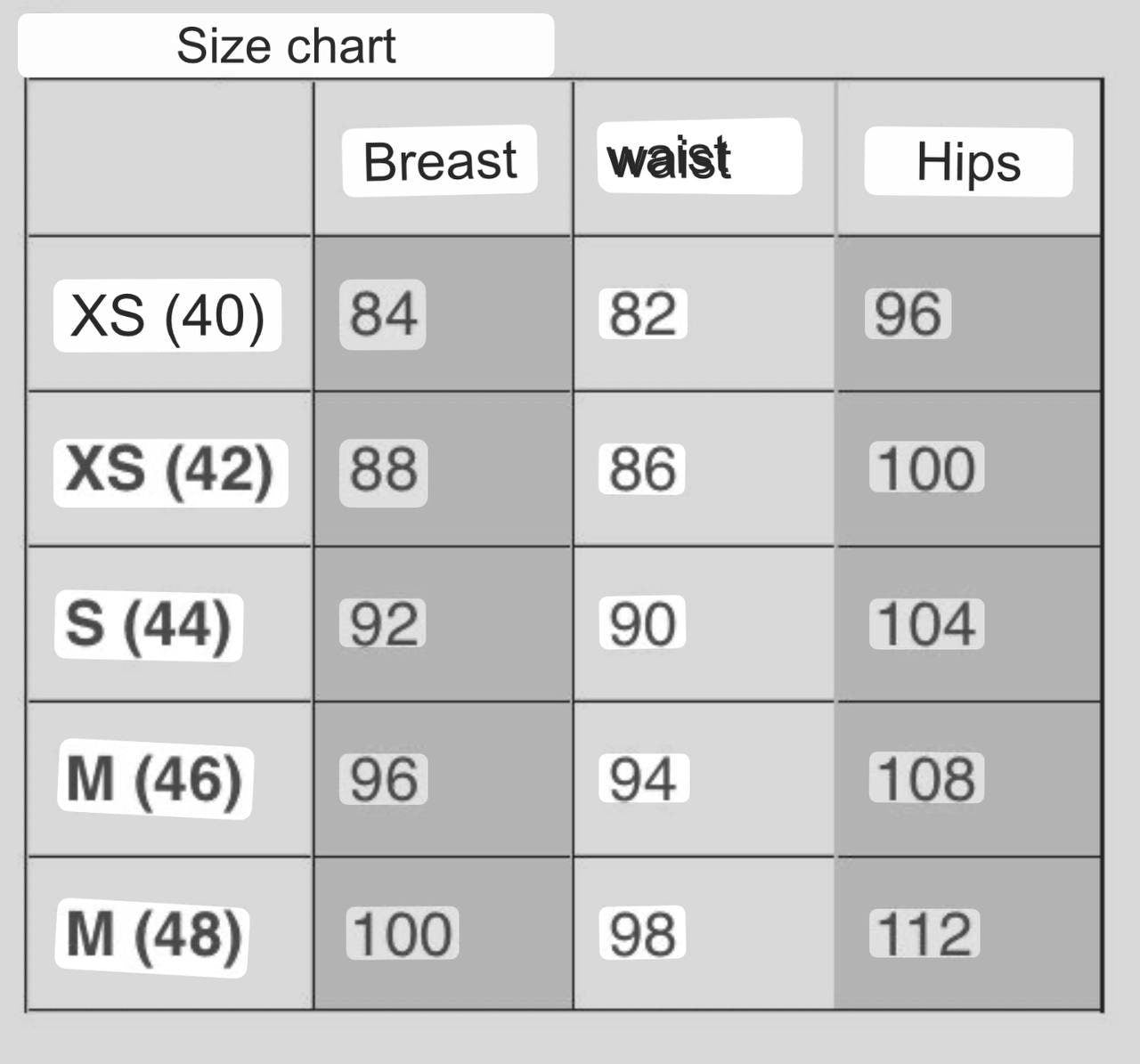Click hips value 112 for M (48)

tap(924, 934)
